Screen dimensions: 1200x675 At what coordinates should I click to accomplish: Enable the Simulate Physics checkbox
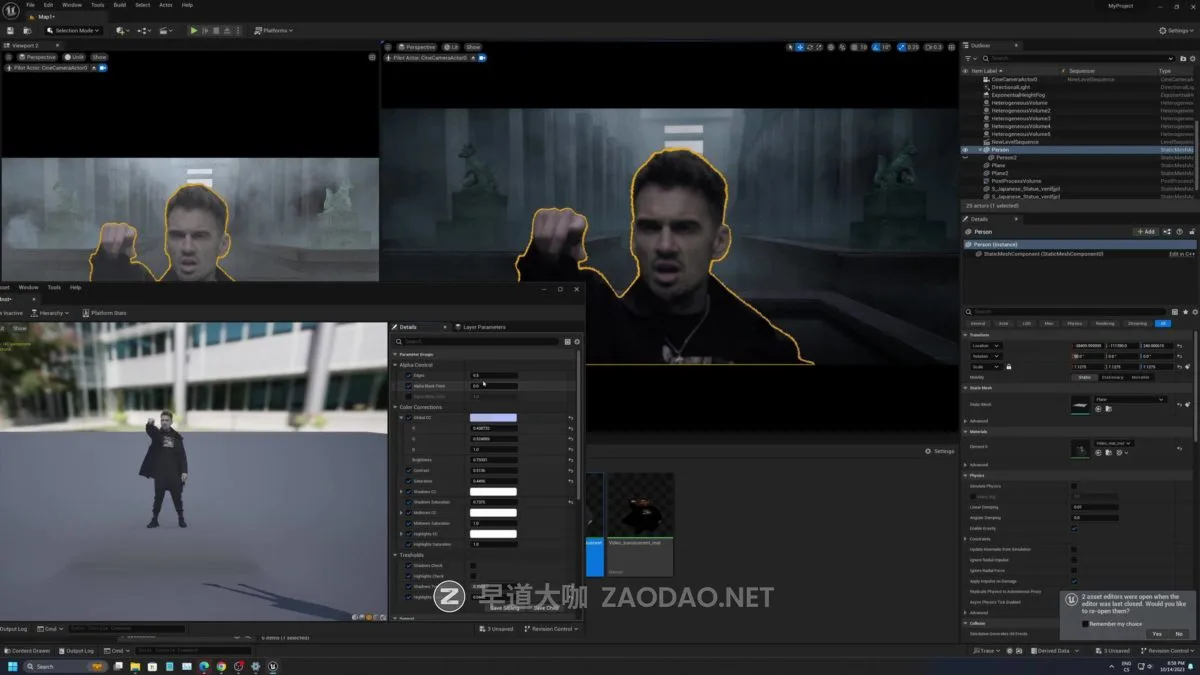tap(1074, 486)
